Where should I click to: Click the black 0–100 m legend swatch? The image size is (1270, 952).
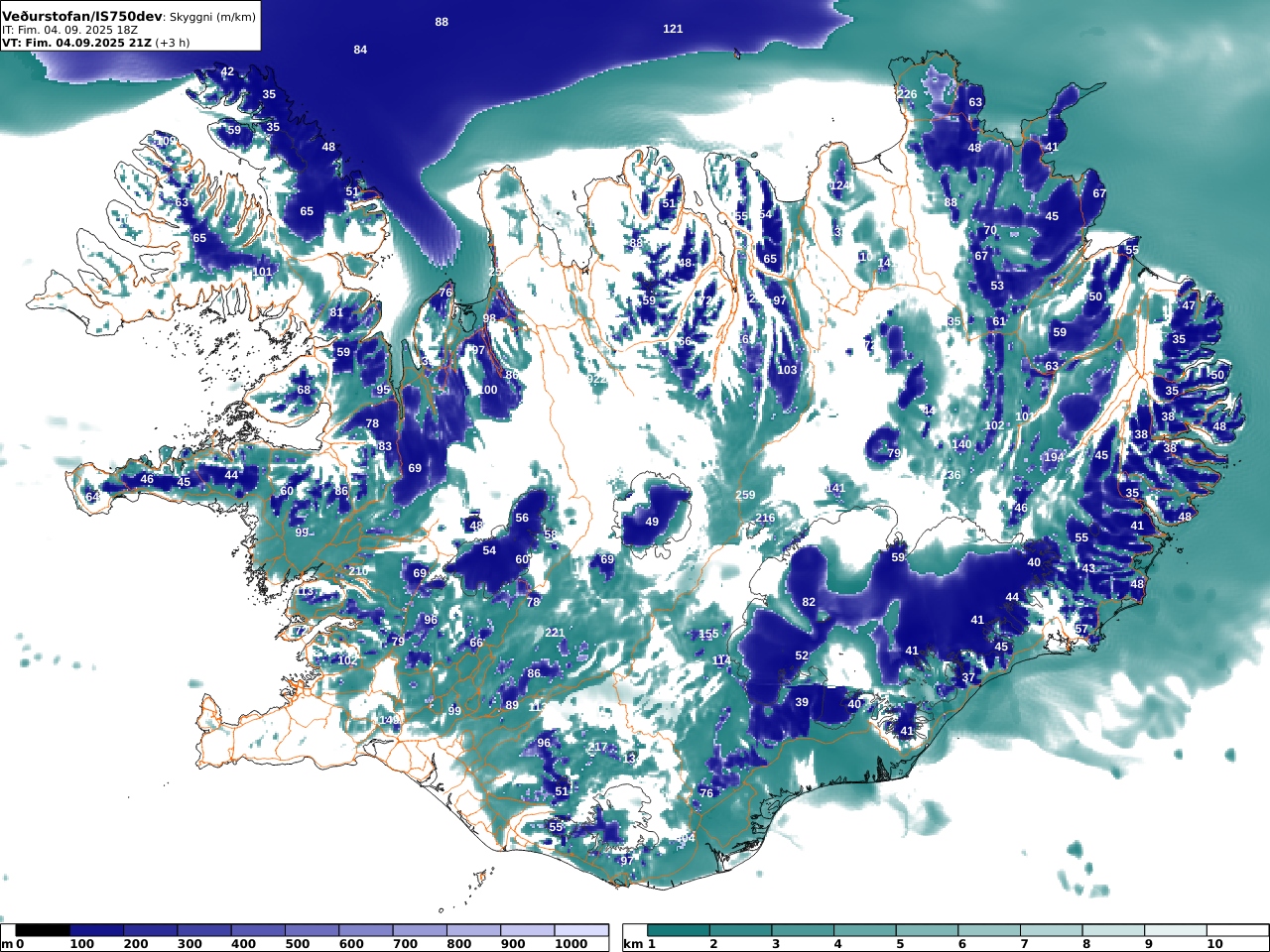[x=43, y=930]
